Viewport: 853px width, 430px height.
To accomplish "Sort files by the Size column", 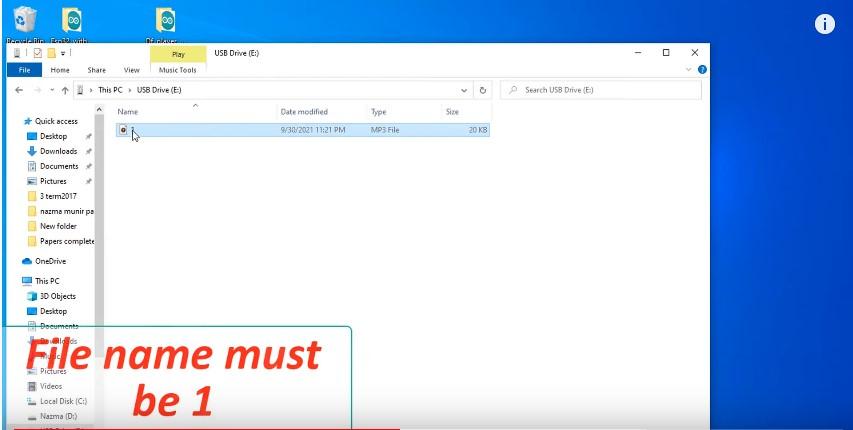I will 452,112.
